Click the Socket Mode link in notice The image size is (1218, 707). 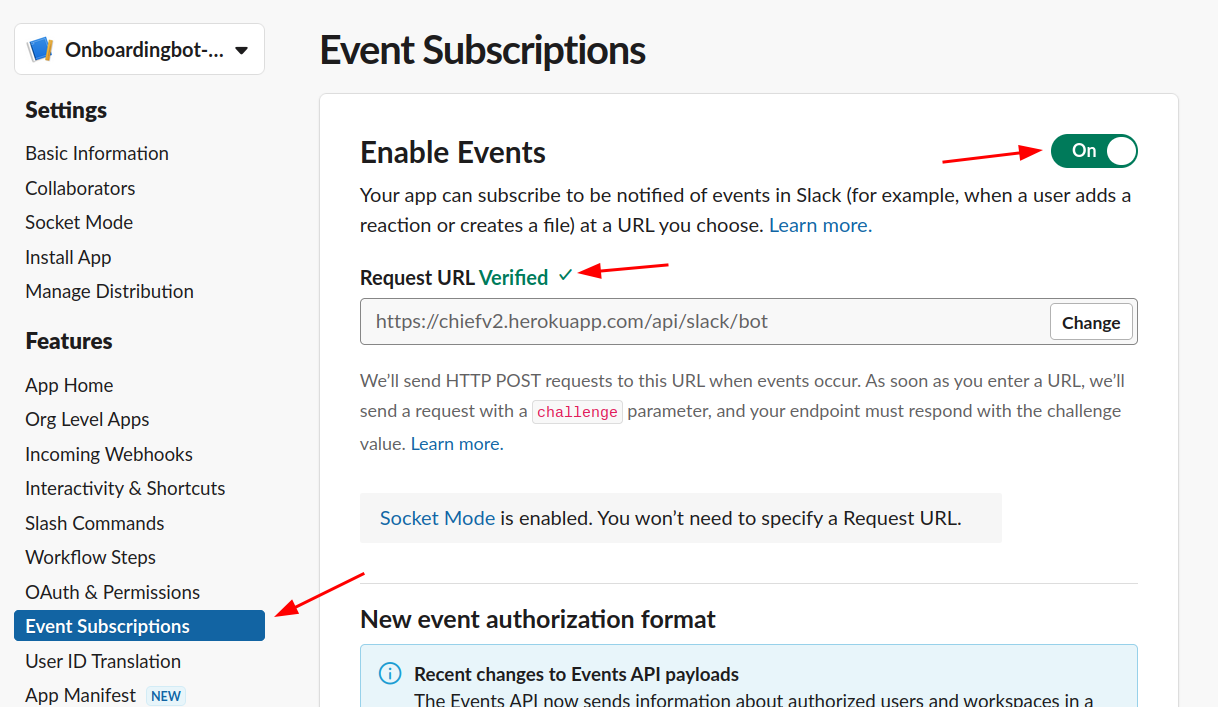click(x=437, y=517)
